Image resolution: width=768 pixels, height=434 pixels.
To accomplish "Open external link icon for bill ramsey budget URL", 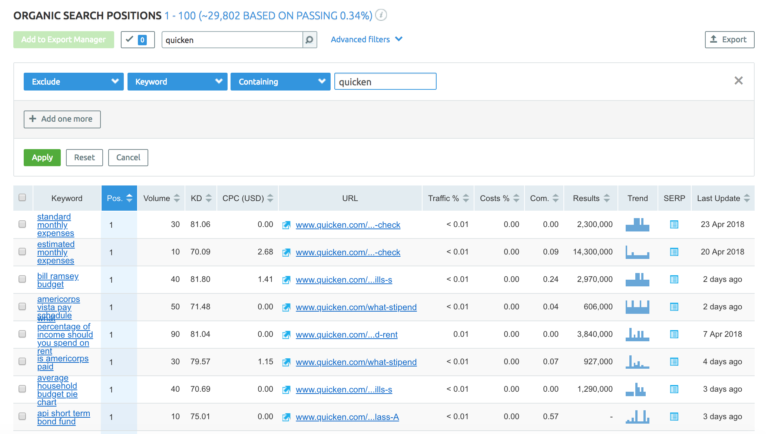I will tap(286, 280).
